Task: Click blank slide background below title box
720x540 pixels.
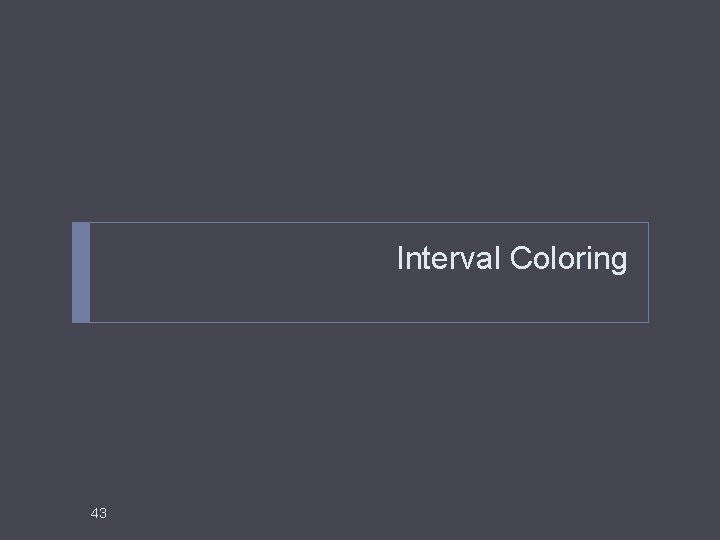Action: (360, 420)
